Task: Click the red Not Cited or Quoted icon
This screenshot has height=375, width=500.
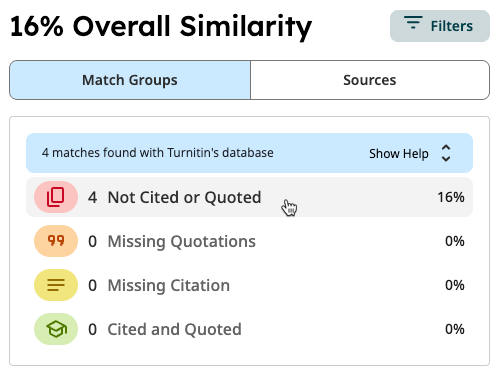Action: coord(56,197)
